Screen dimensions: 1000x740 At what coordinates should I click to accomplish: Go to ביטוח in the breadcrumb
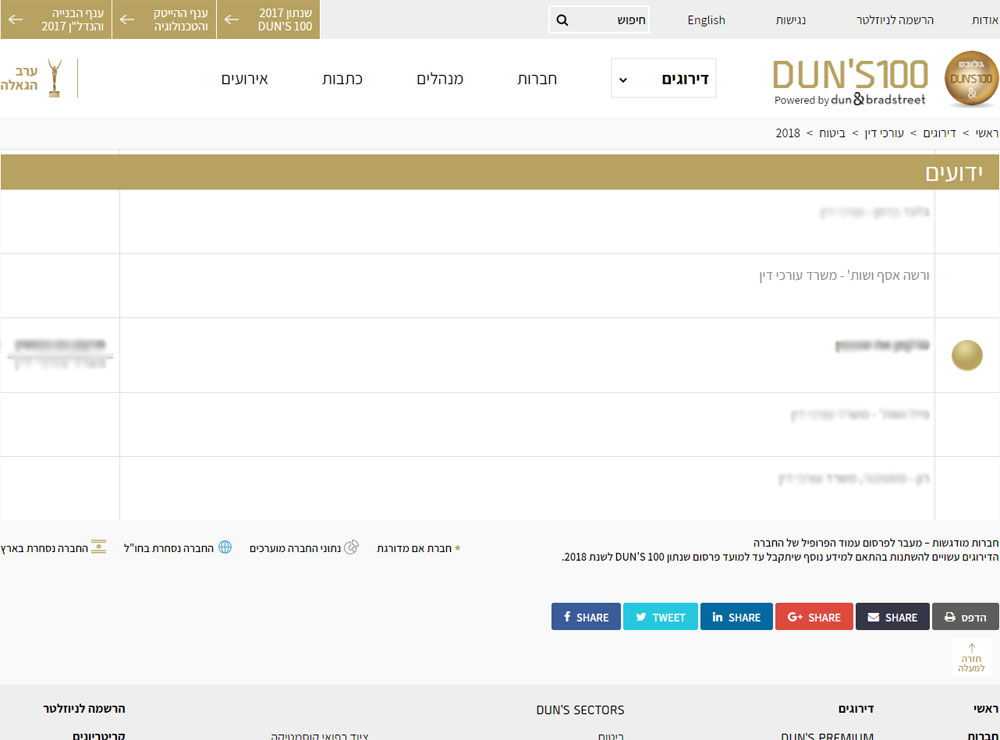(832, 133)
